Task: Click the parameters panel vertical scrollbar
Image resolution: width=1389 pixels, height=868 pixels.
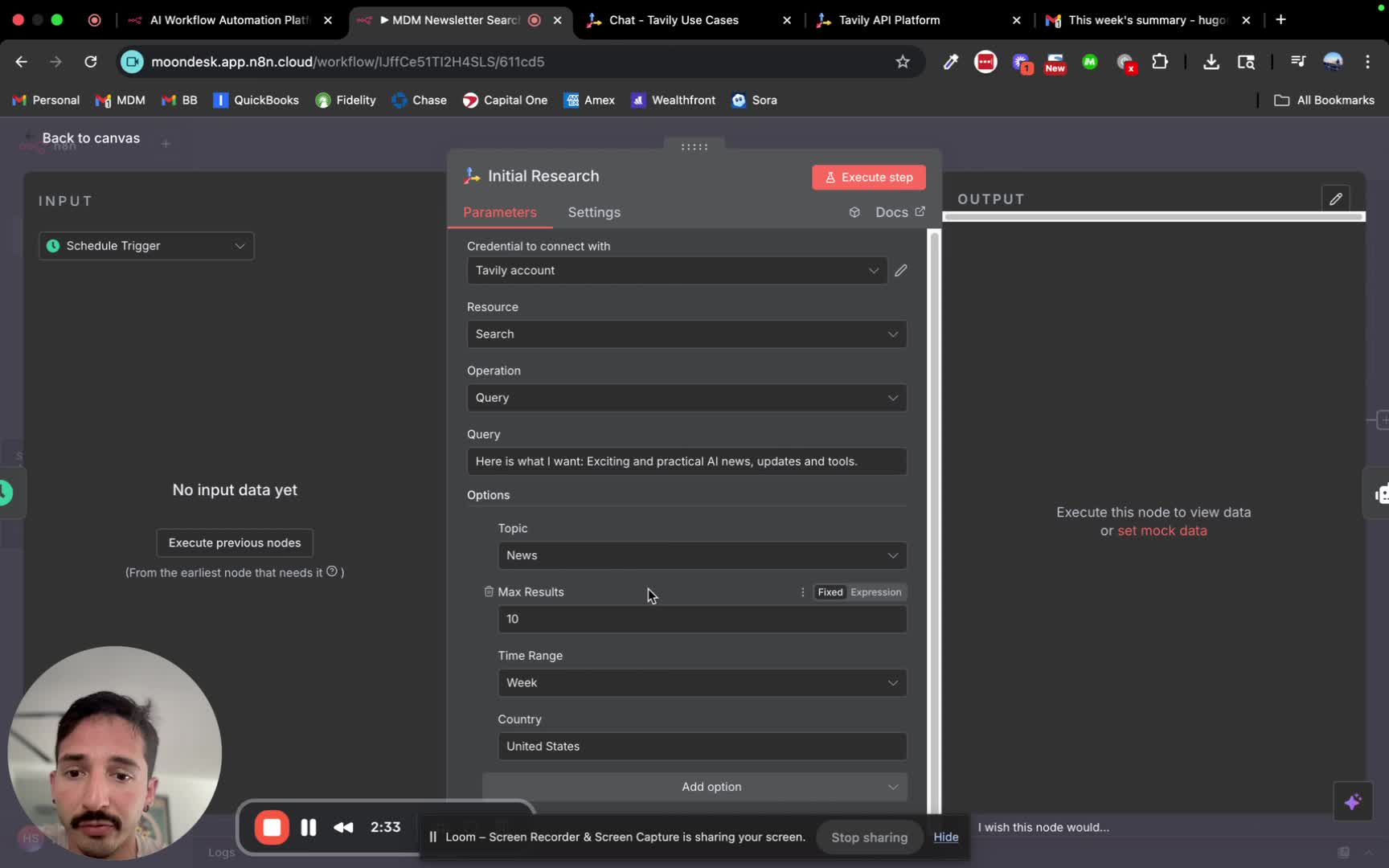Action: [x=933, y=521]
